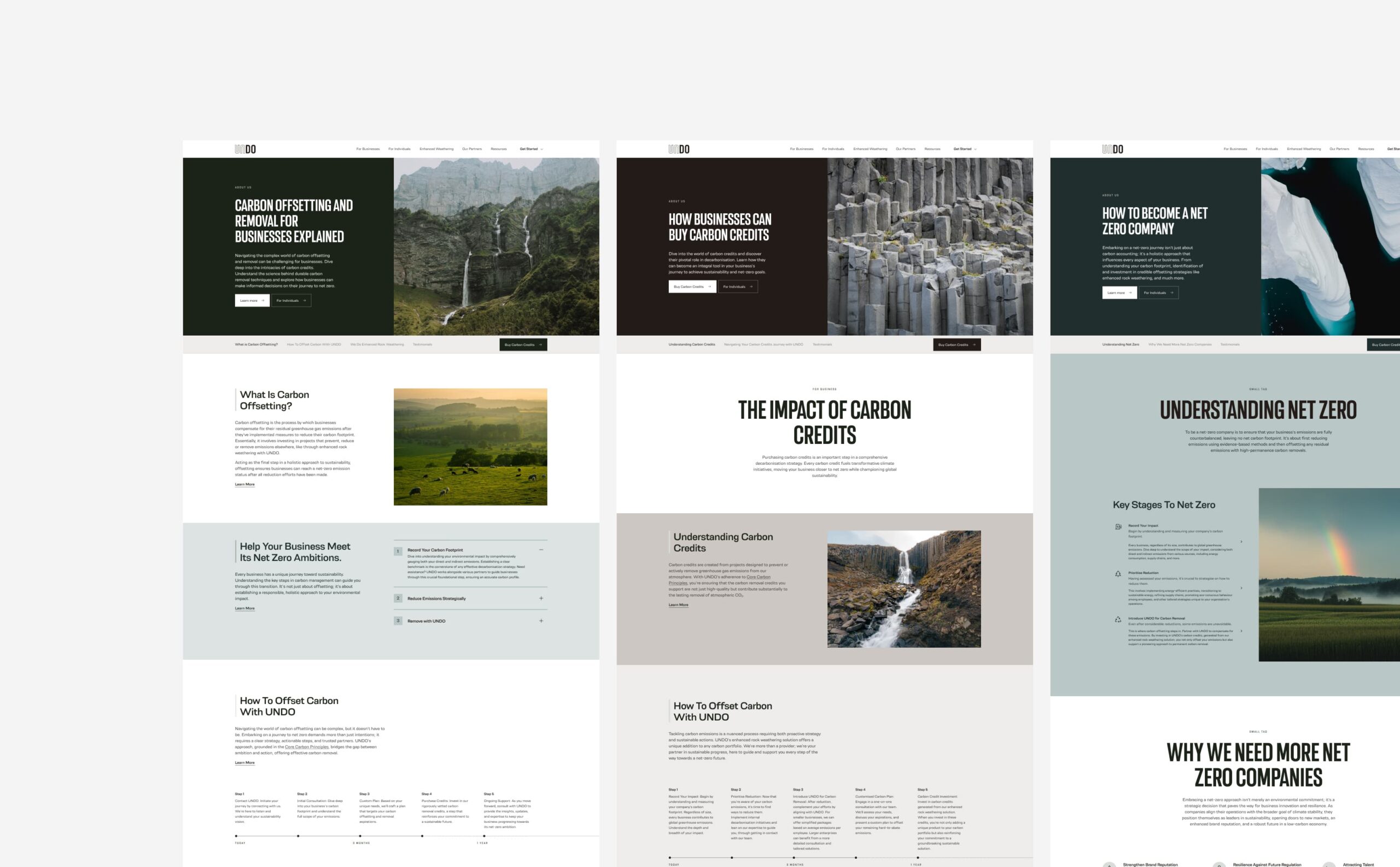Follow Learn More under Understanding Carbon Credits

679,605
